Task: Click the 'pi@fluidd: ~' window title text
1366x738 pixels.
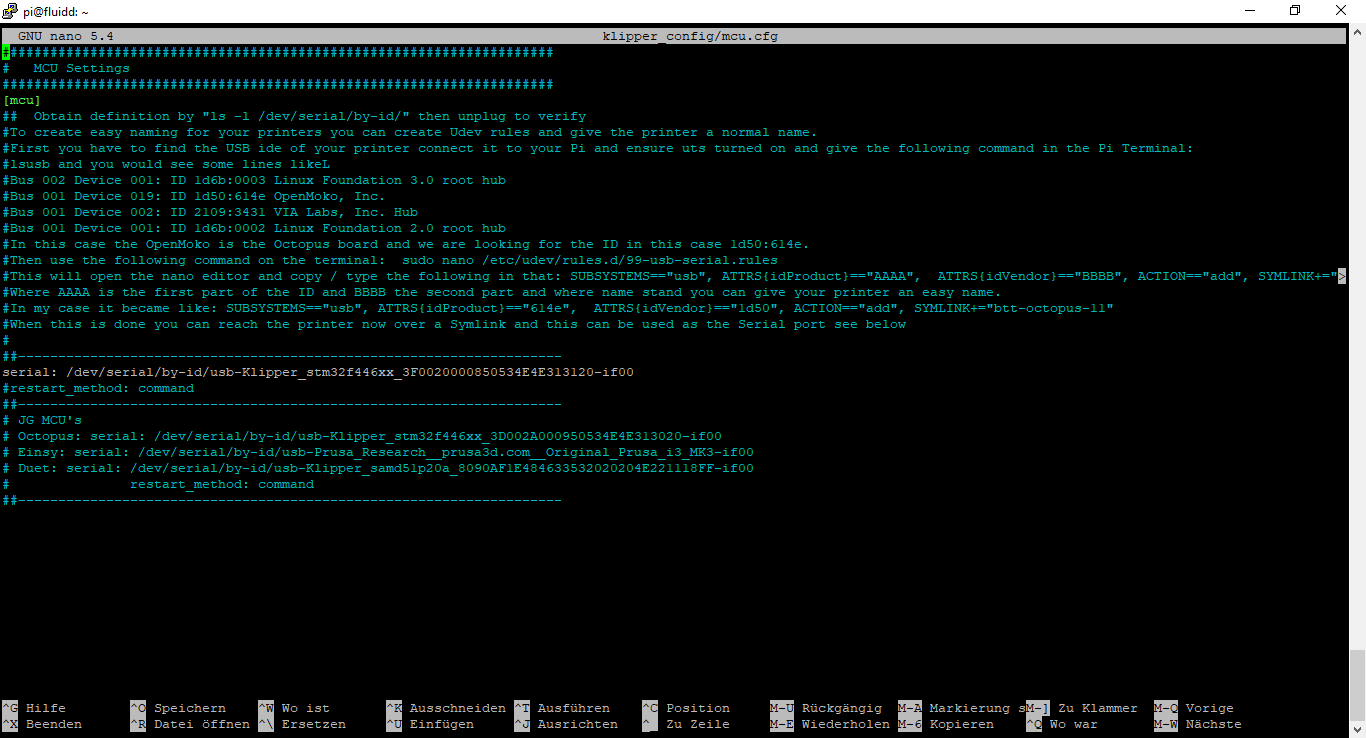Action: 55,11
